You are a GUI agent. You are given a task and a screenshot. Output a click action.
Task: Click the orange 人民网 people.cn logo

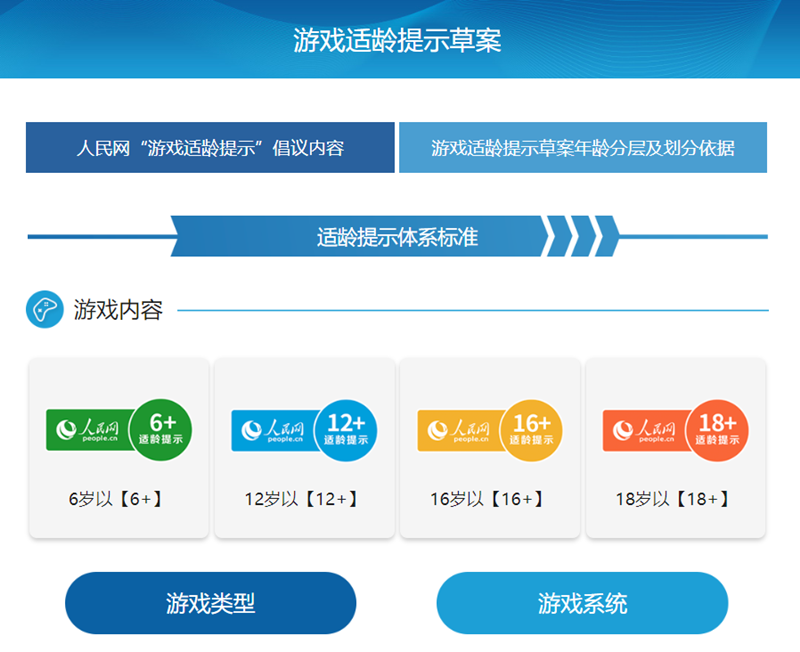644,430
